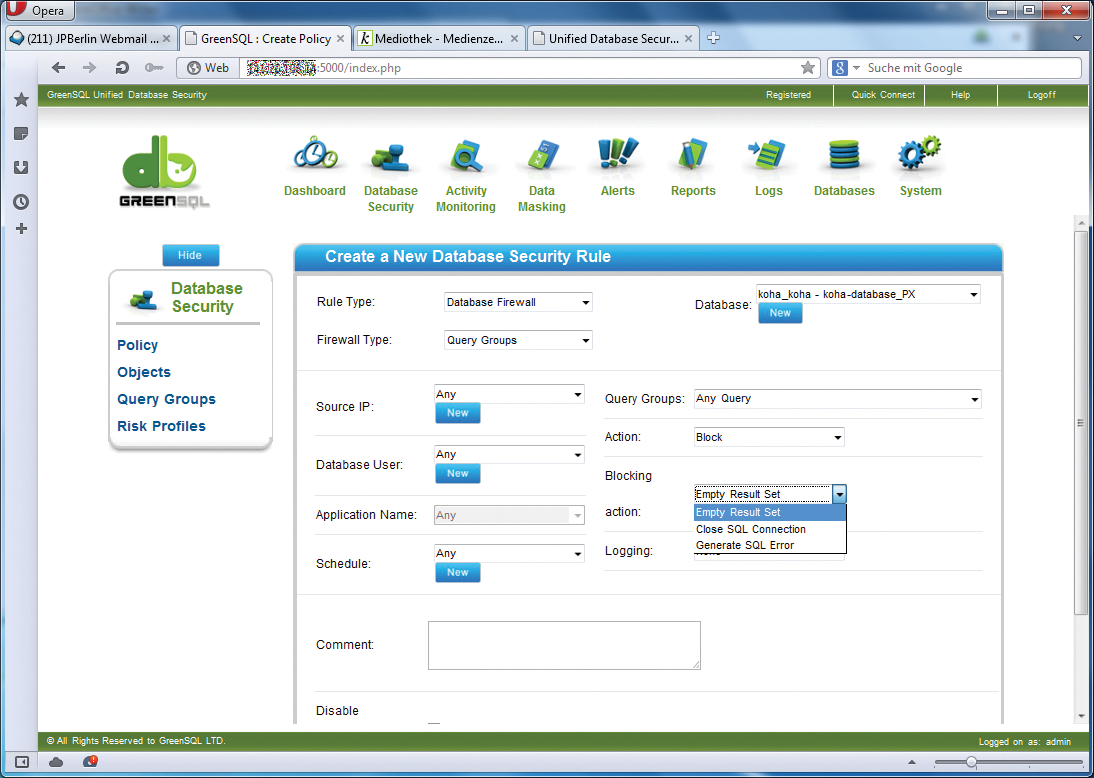Viewport: 1094px width, 778px height.
Task: Click inside the Comment text box
Action: (563, 645)
